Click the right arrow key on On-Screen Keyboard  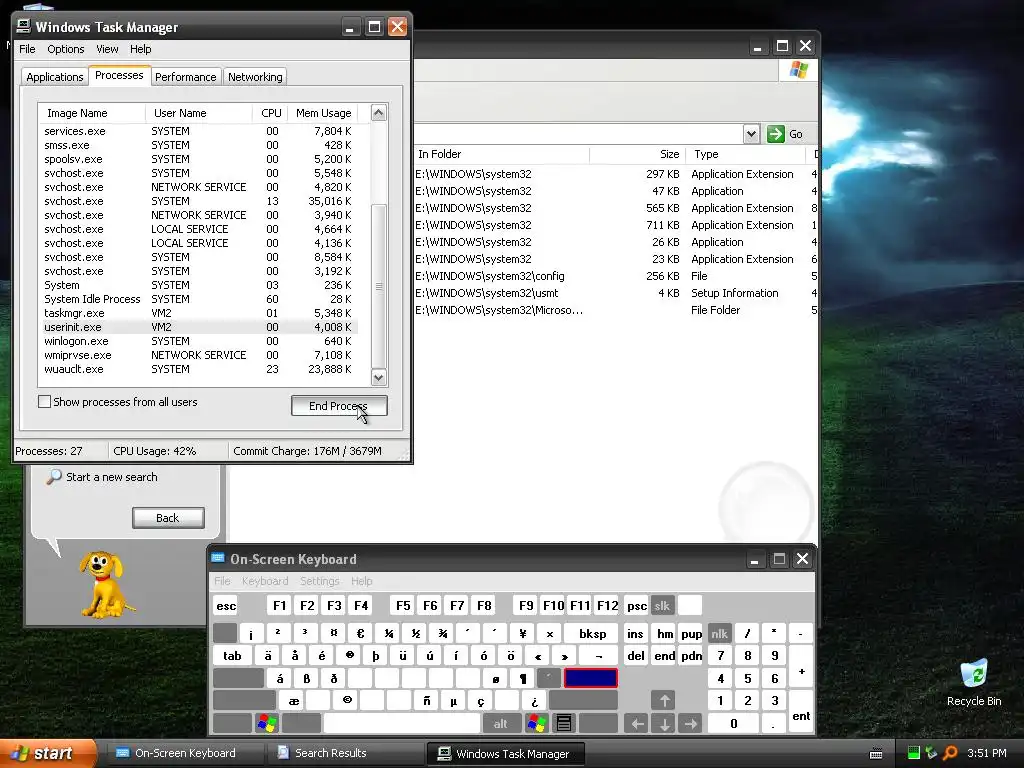pos(691,723)
